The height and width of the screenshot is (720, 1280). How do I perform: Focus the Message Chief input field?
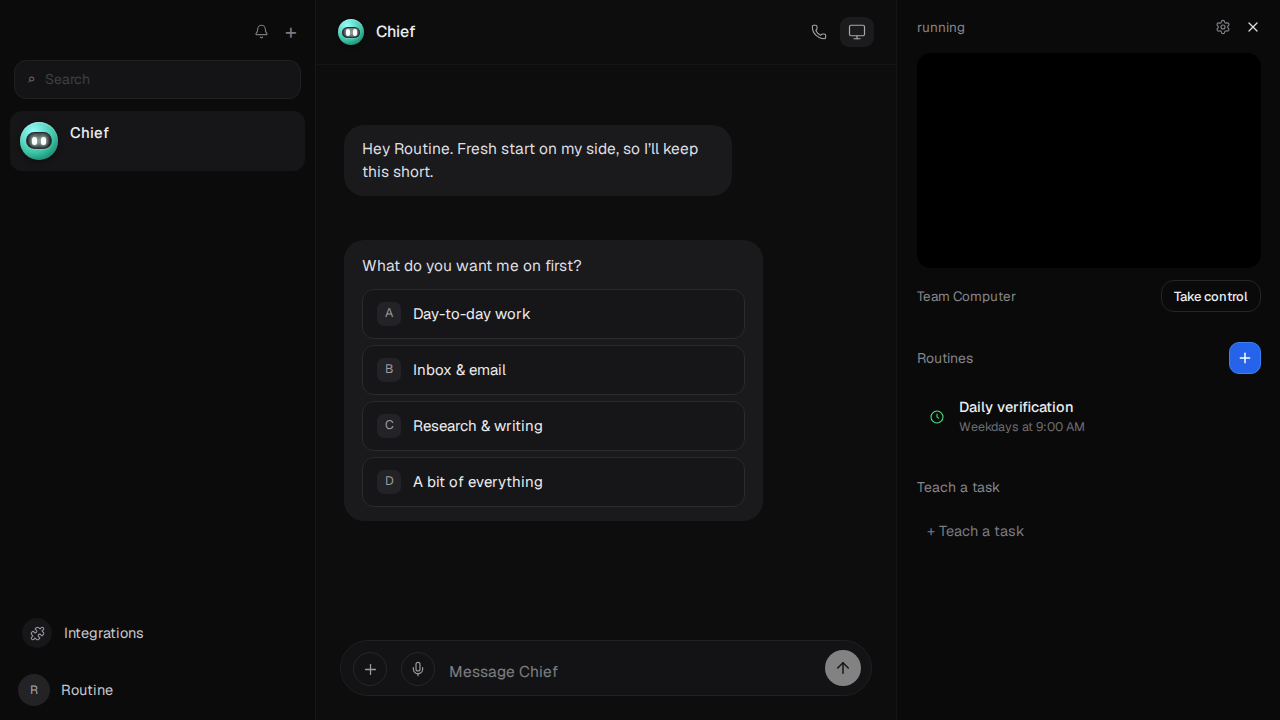[x=630, y=671]
